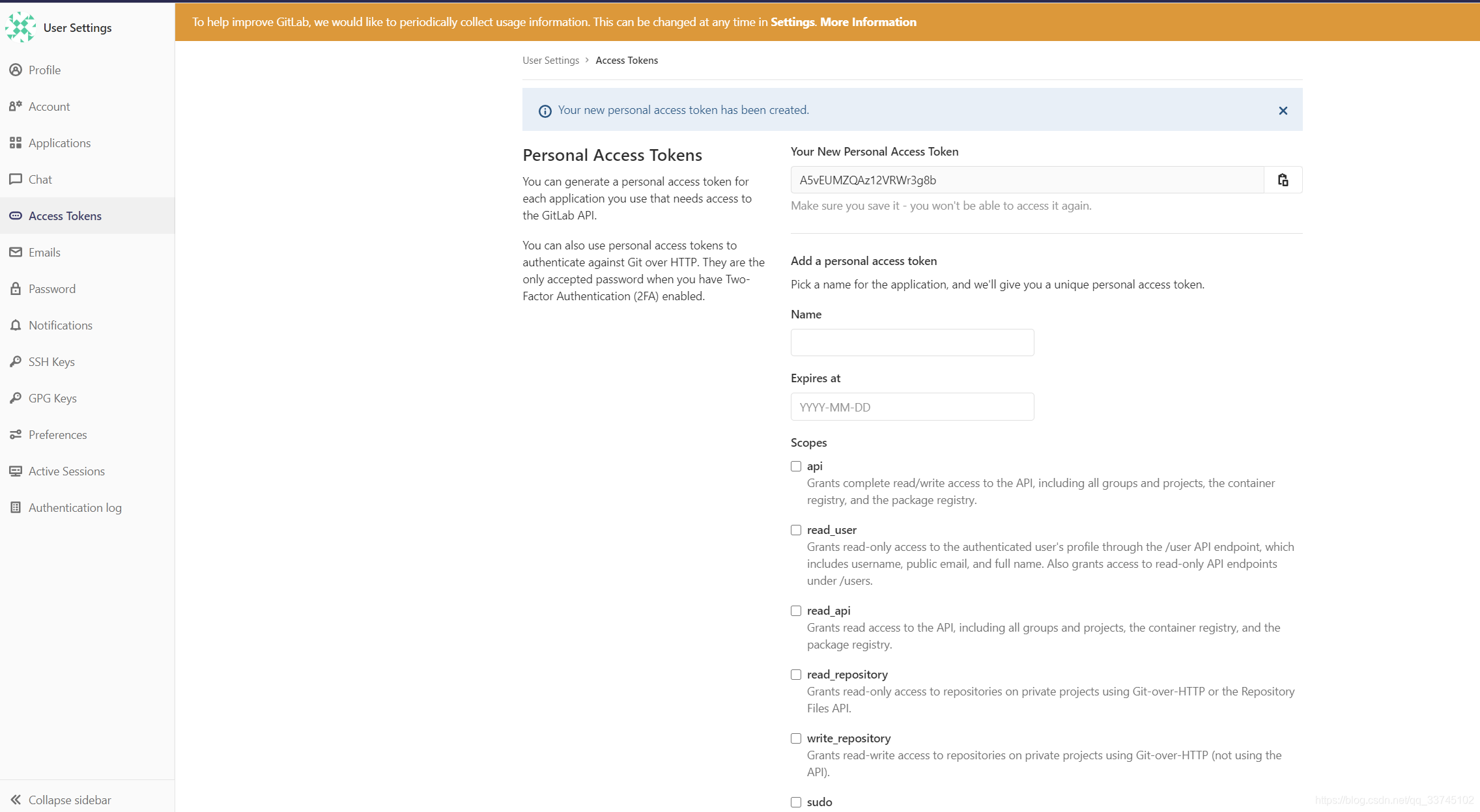Tick the read_repository scope checkbox

coord(796,675)
